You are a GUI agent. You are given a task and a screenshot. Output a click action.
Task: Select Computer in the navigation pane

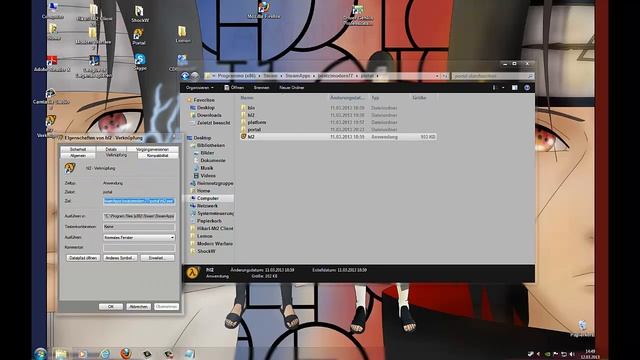coord(208,198)
